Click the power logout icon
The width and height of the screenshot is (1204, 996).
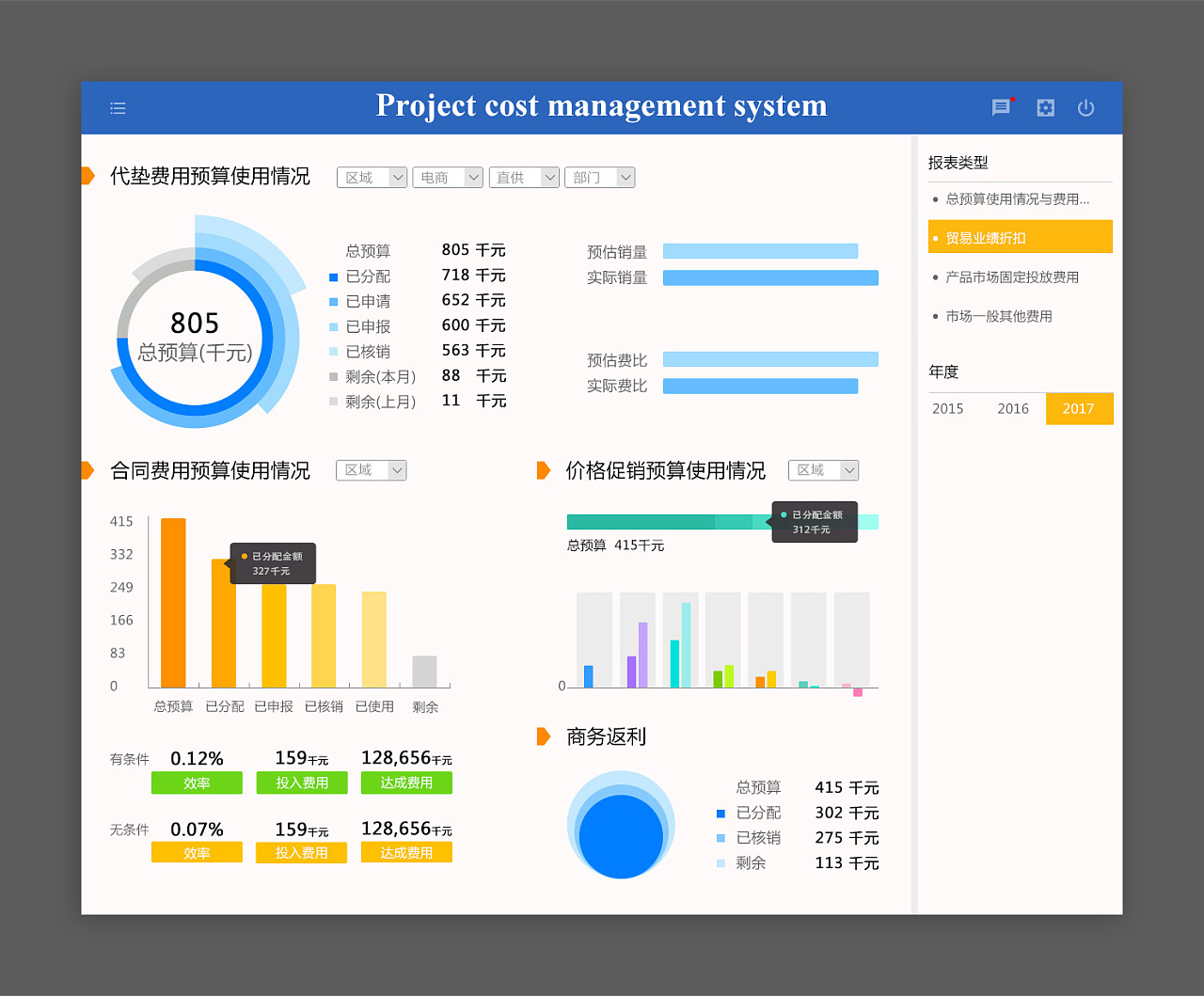[x=1085, y=107]
